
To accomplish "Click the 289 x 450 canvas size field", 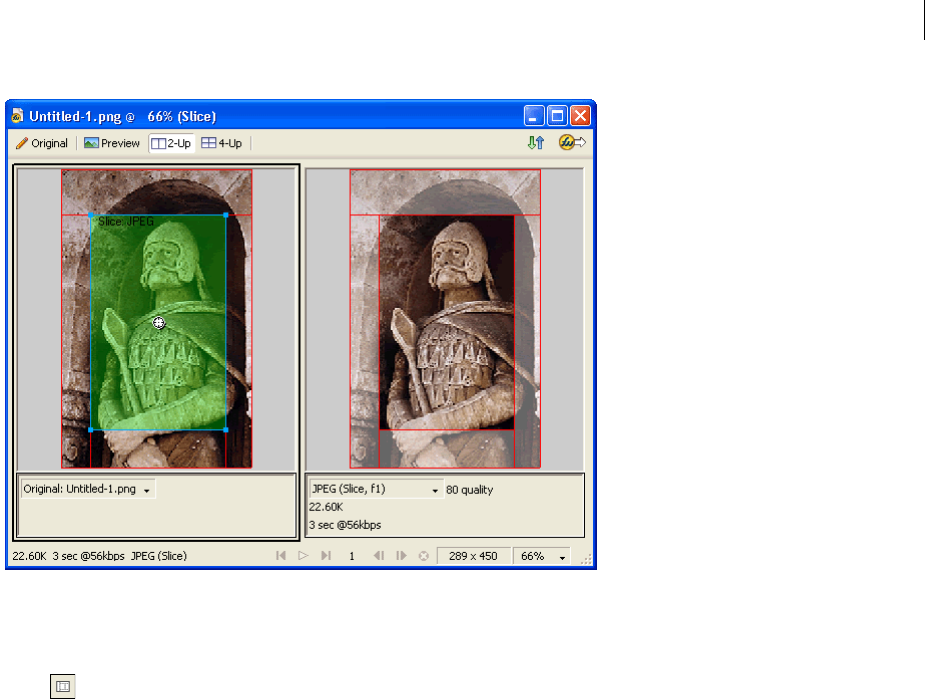I will coord(473,556).
